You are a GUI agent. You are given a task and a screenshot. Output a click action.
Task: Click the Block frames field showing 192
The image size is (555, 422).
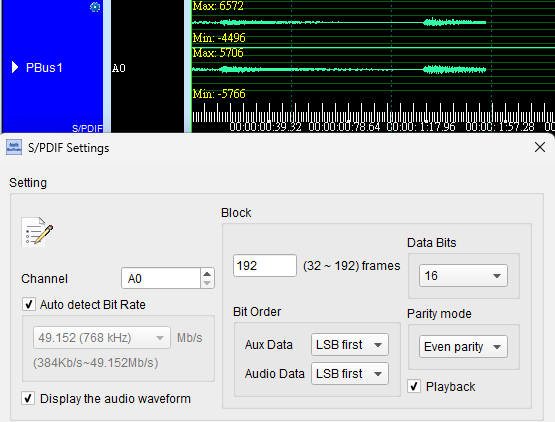(x=265, y=266)
